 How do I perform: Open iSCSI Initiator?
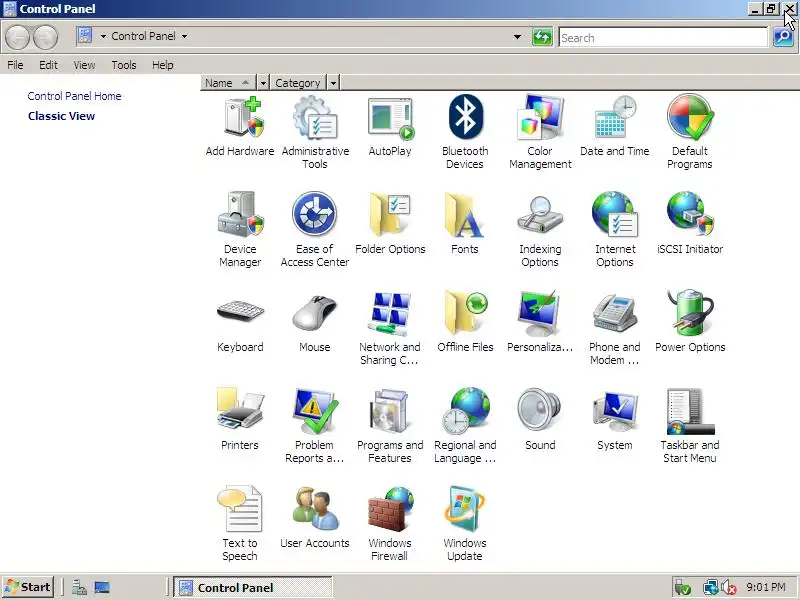689,223
